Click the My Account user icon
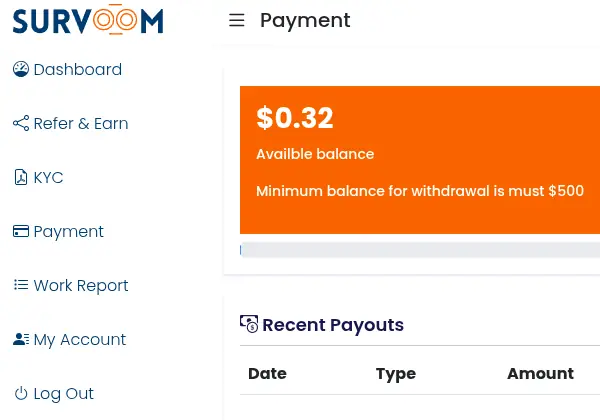 point(21,339)
